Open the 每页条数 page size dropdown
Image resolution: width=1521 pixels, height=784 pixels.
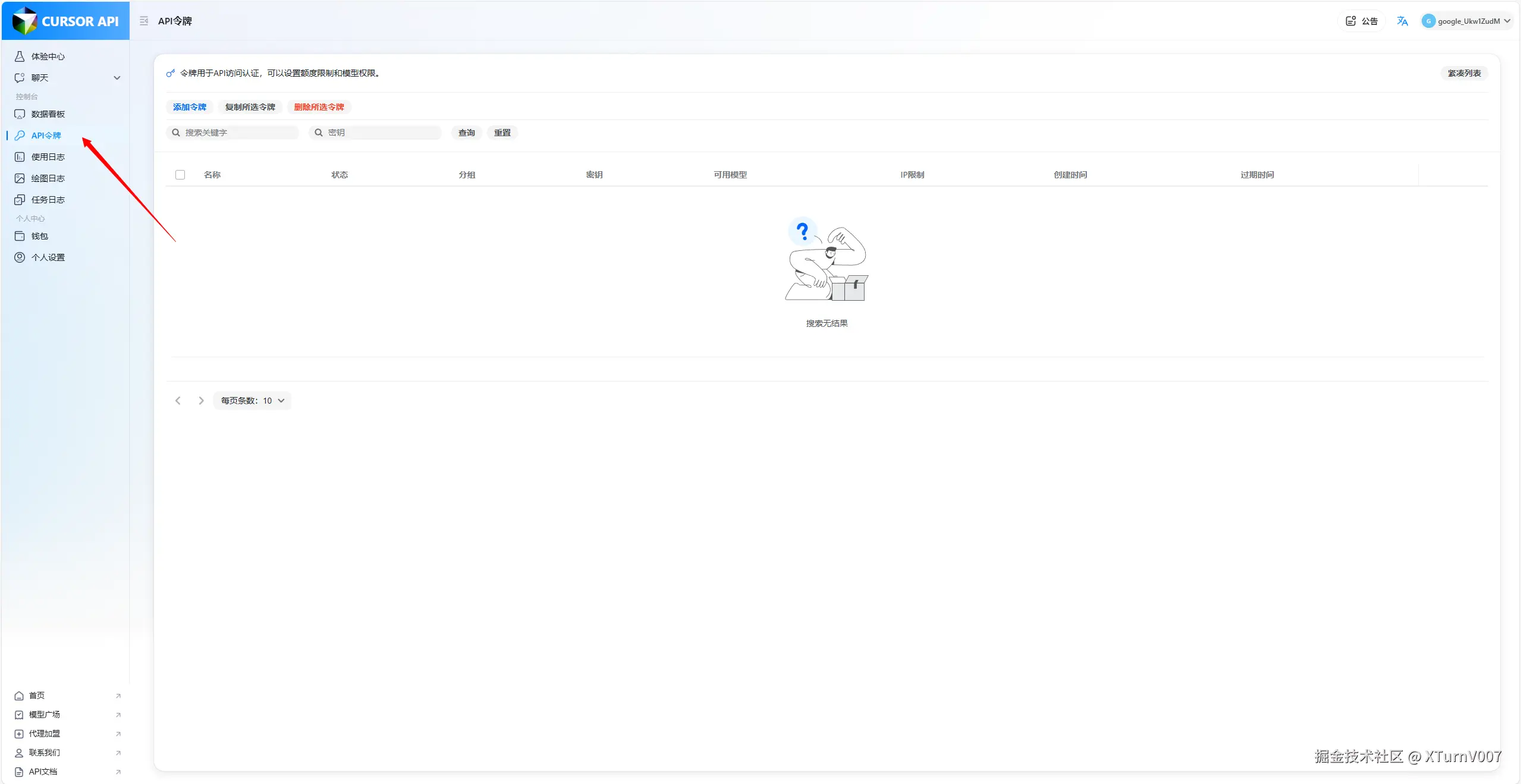(252, 401)
